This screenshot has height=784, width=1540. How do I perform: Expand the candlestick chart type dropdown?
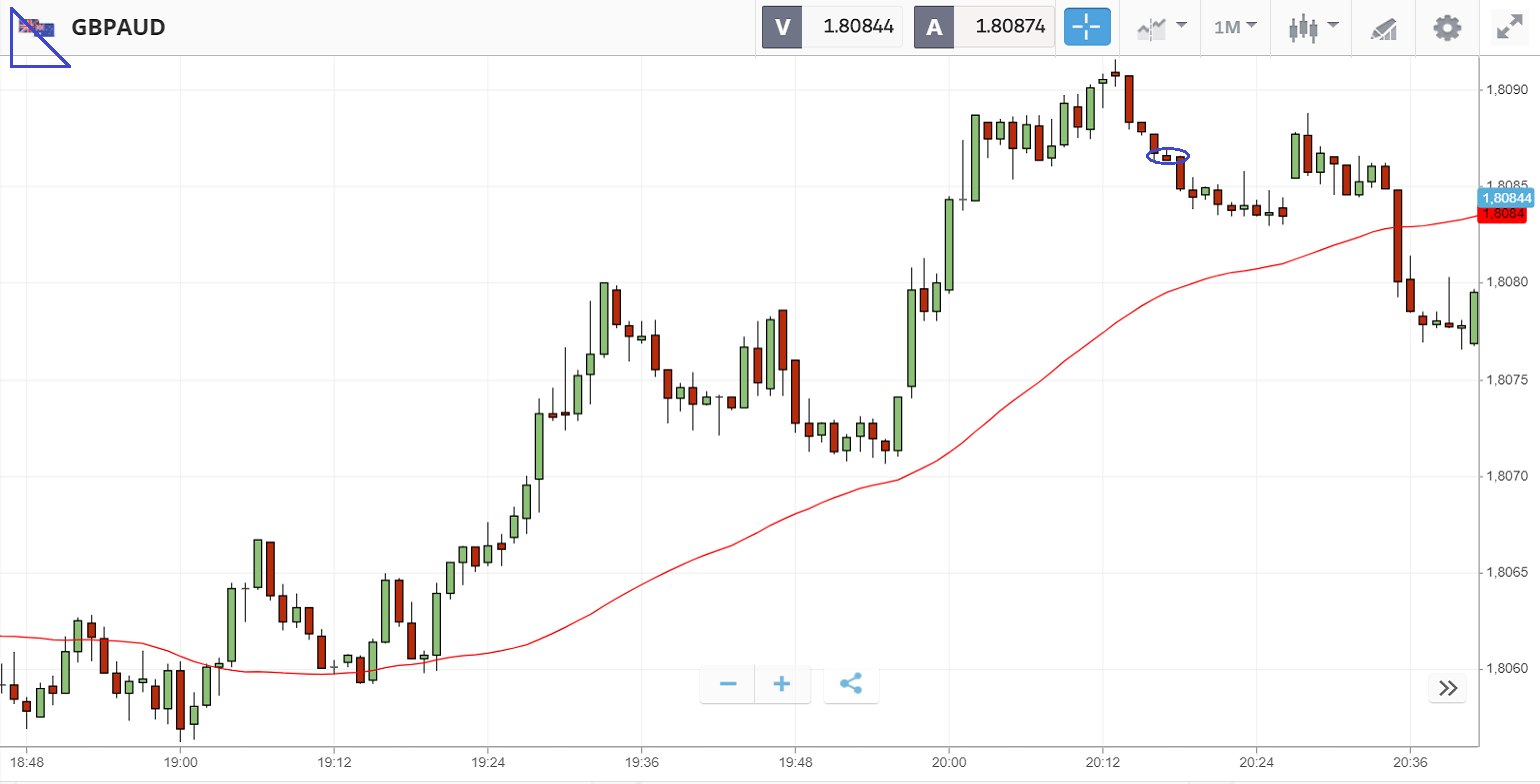pos(1312,27)
